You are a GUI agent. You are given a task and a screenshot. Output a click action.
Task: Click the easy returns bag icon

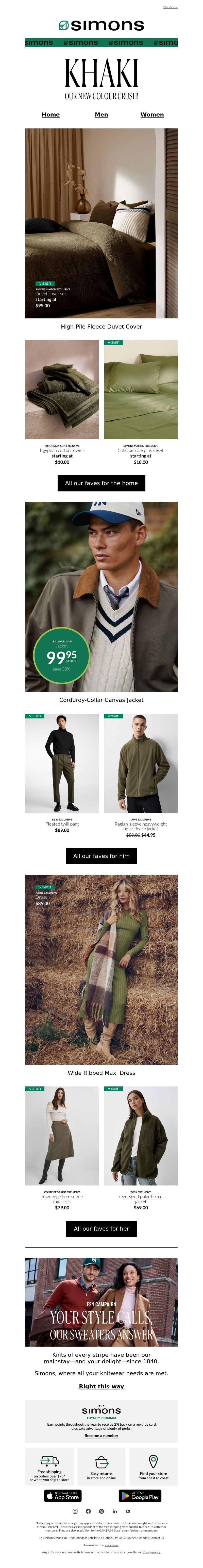coord(102,1462)
